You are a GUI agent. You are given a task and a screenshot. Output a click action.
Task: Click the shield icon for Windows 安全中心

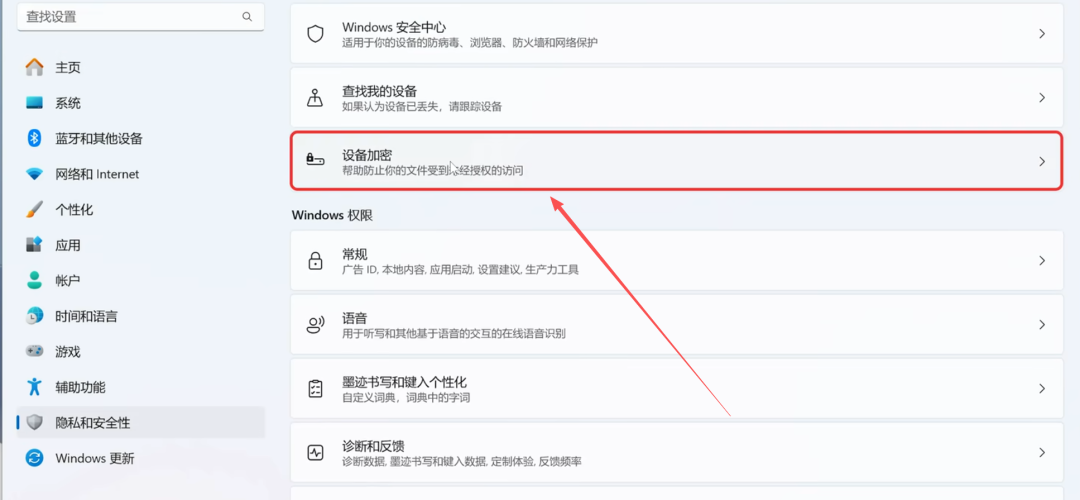click(315, 34)
